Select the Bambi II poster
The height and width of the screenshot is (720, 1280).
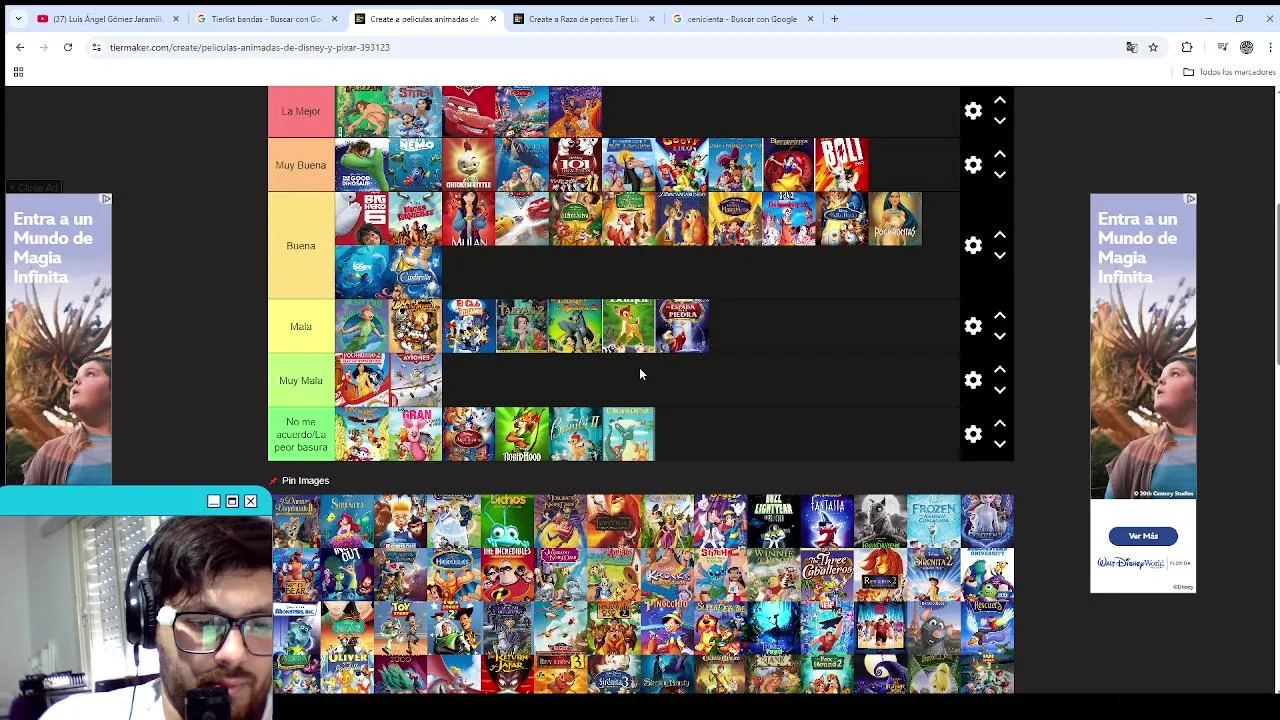(x=575, y=434)
